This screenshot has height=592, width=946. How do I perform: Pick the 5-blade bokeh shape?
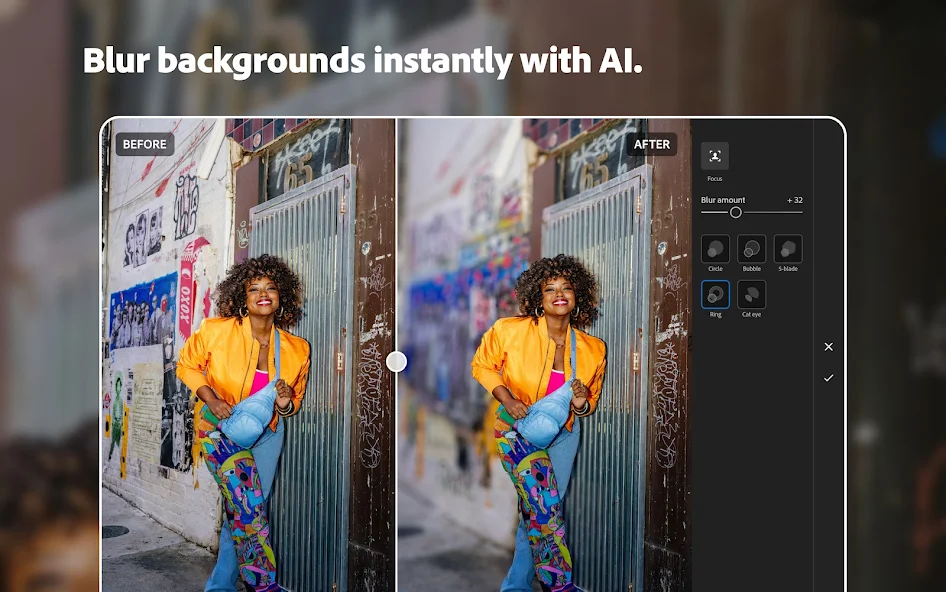[788, 250]
